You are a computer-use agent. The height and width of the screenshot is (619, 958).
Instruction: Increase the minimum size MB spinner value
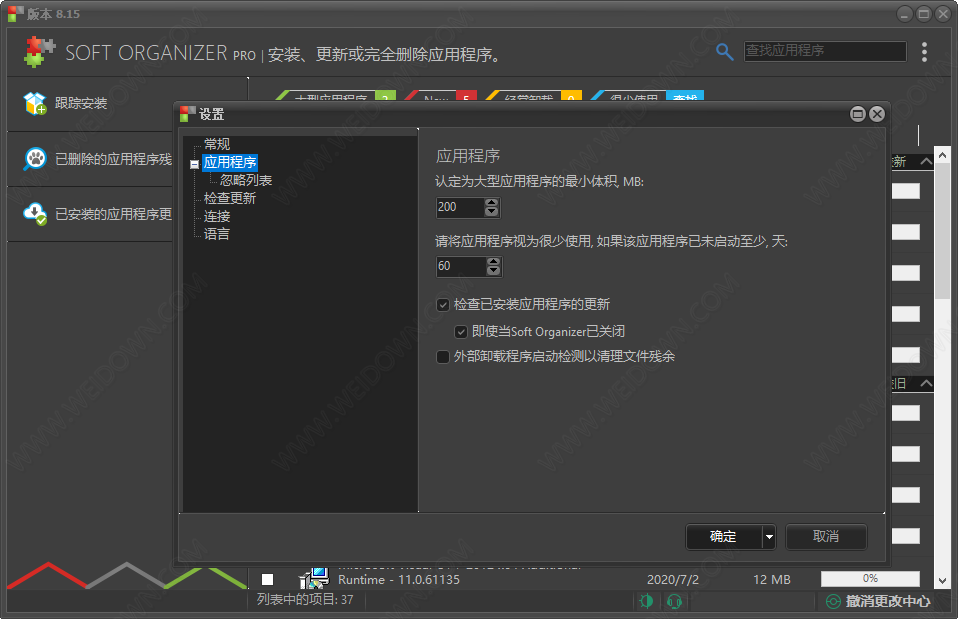pos(491,203)
